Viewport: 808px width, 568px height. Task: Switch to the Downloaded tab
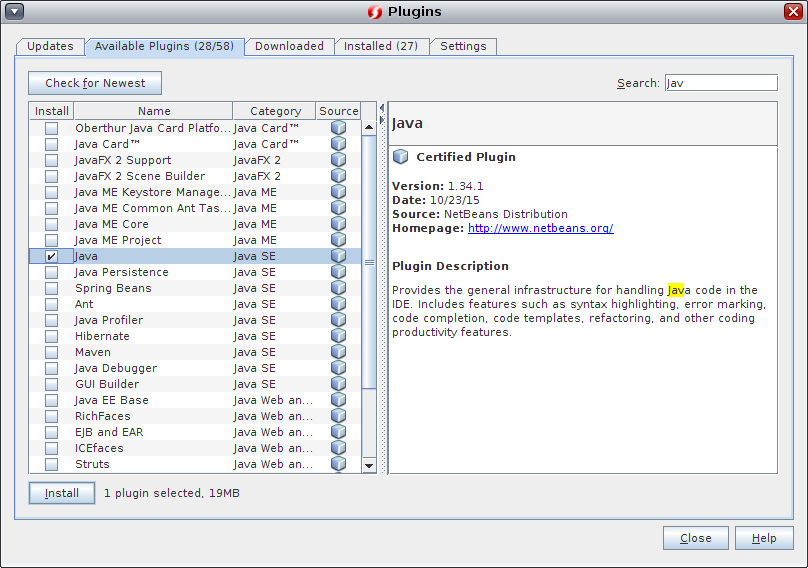[x=289, y=46]
